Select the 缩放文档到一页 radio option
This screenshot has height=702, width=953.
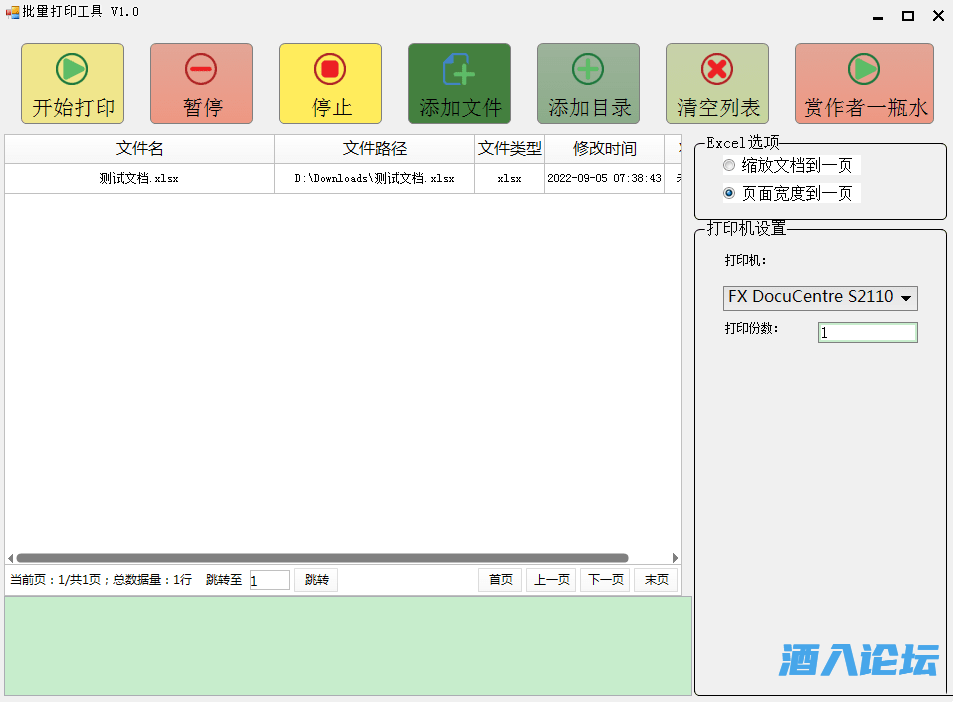click(x=729, y=165)
